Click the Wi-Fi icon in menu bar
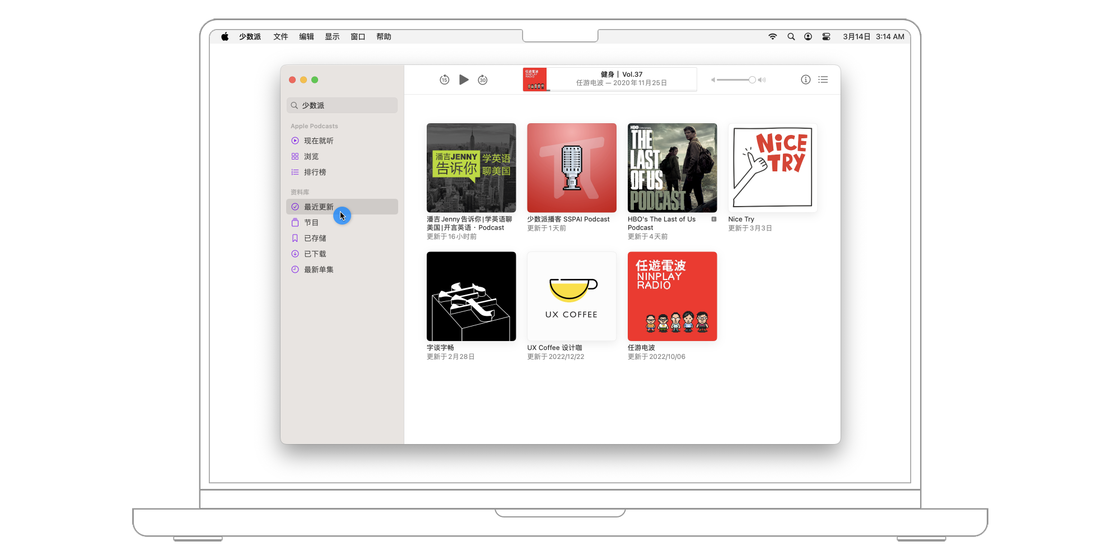This screenshot has width=1120, height=560. click(772, 36)
